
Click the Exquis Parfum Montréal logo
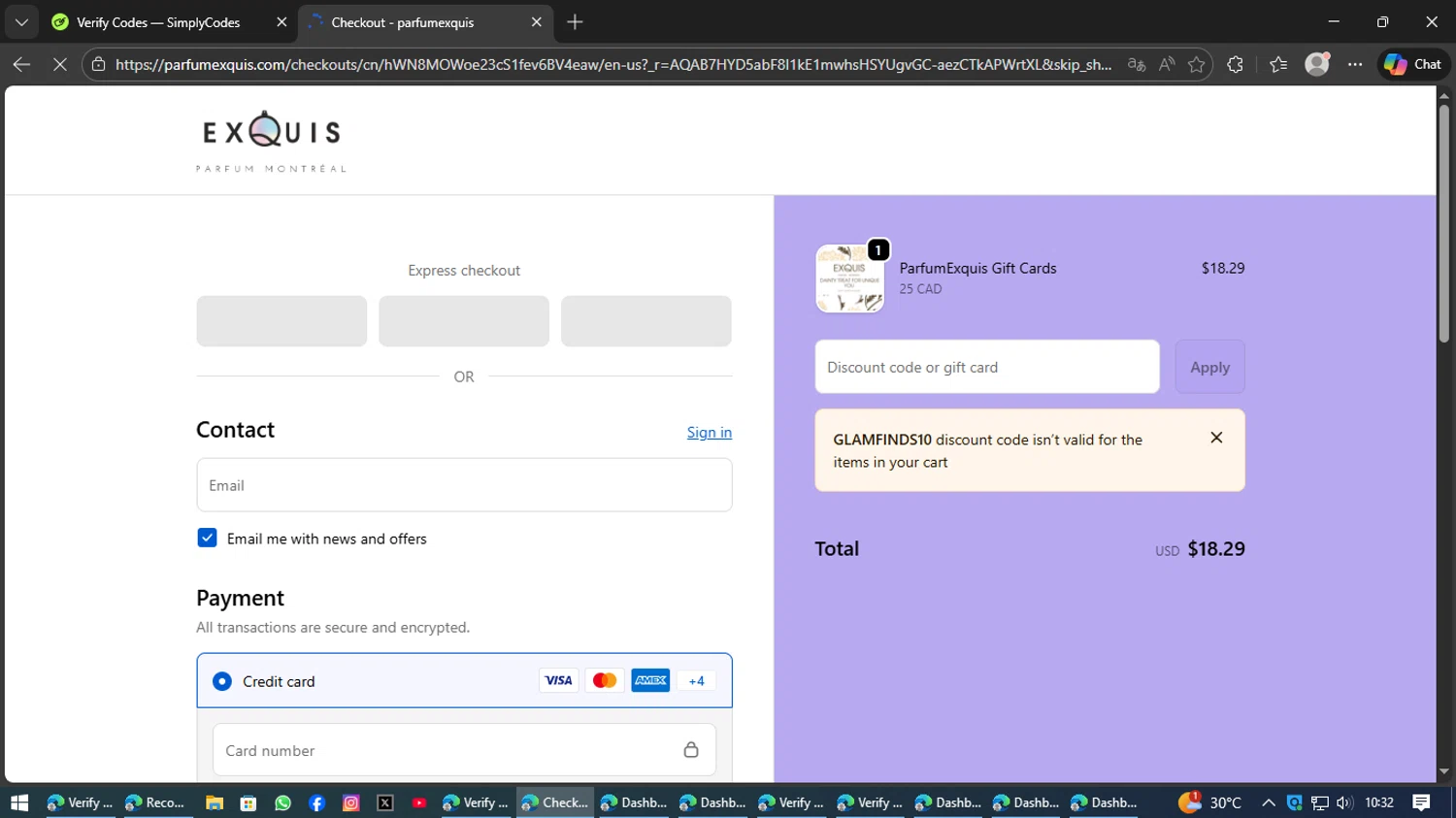click(x=271, y=142)
